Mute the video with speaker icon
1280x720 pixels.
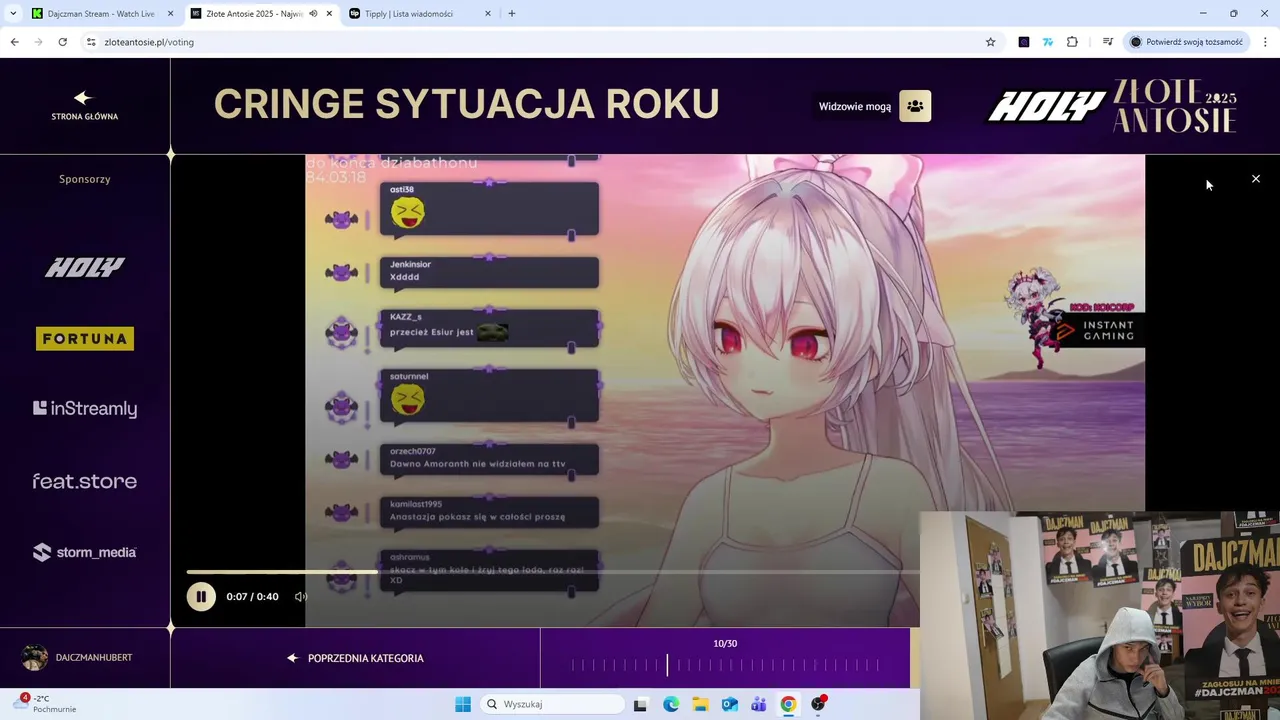(300, 597)
